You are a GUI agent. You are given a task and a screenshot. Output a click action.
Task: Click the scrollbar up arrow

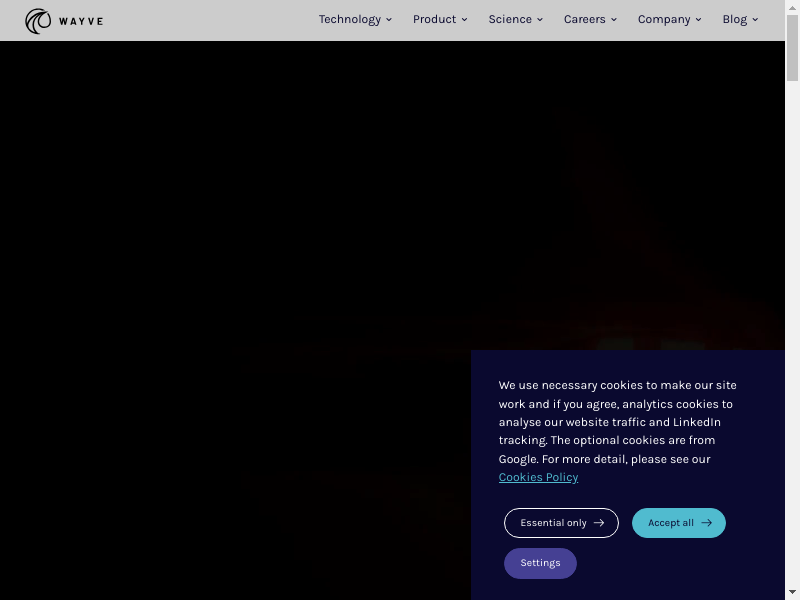(792, 7)
